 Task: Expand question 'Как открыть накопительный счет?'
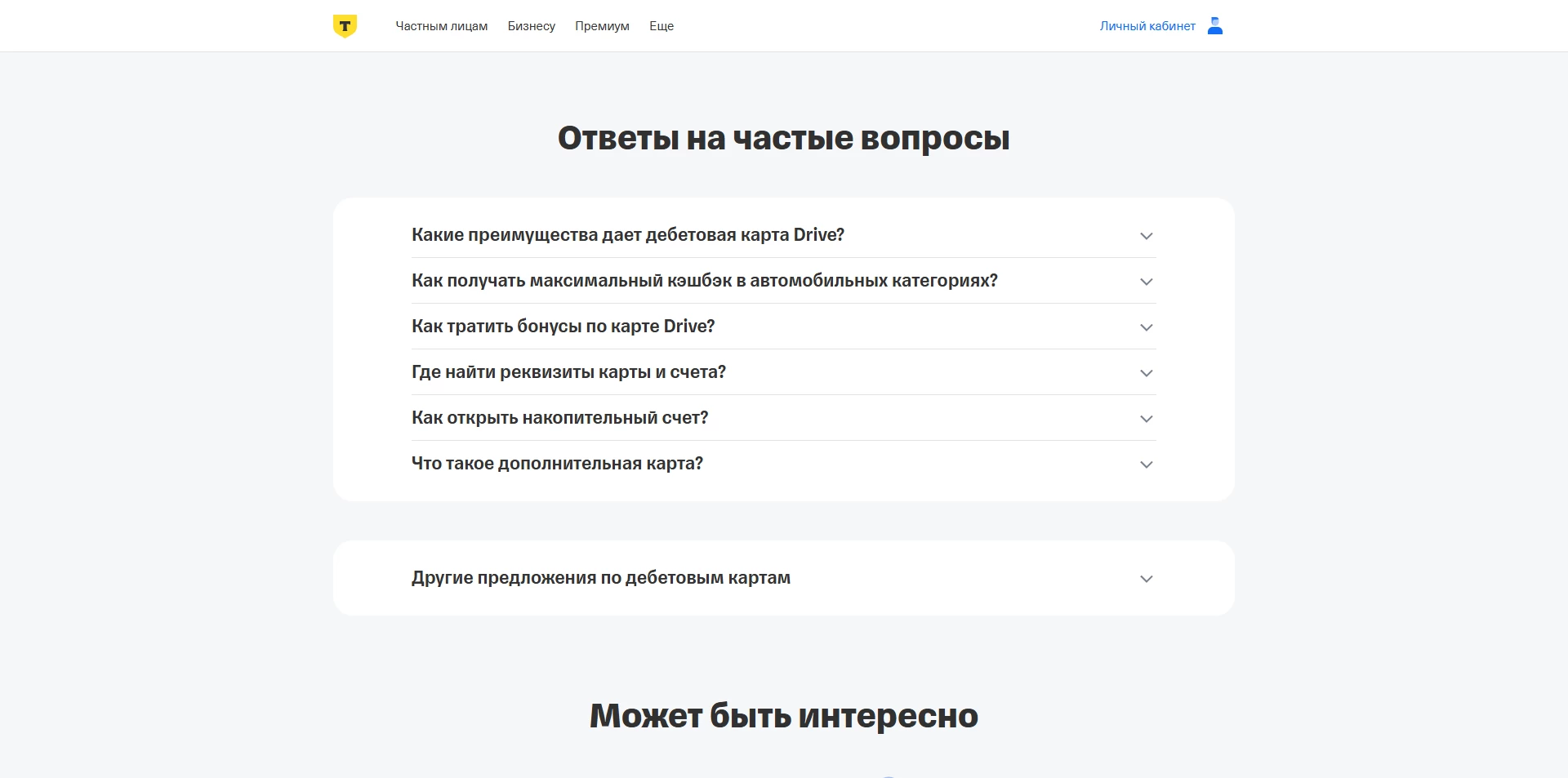tap(559, 417)
